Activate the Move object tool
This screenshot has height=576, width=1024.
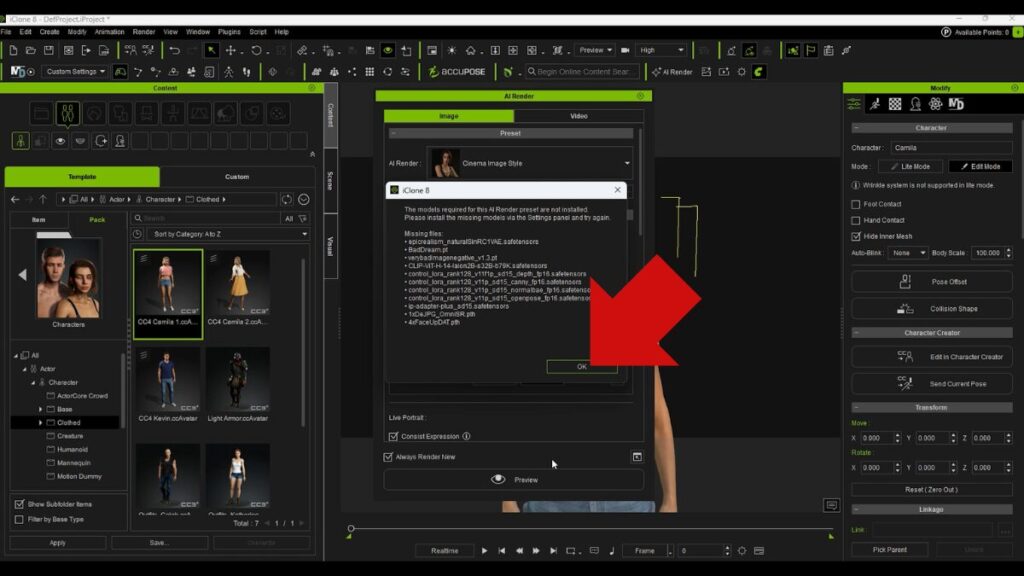231,50
